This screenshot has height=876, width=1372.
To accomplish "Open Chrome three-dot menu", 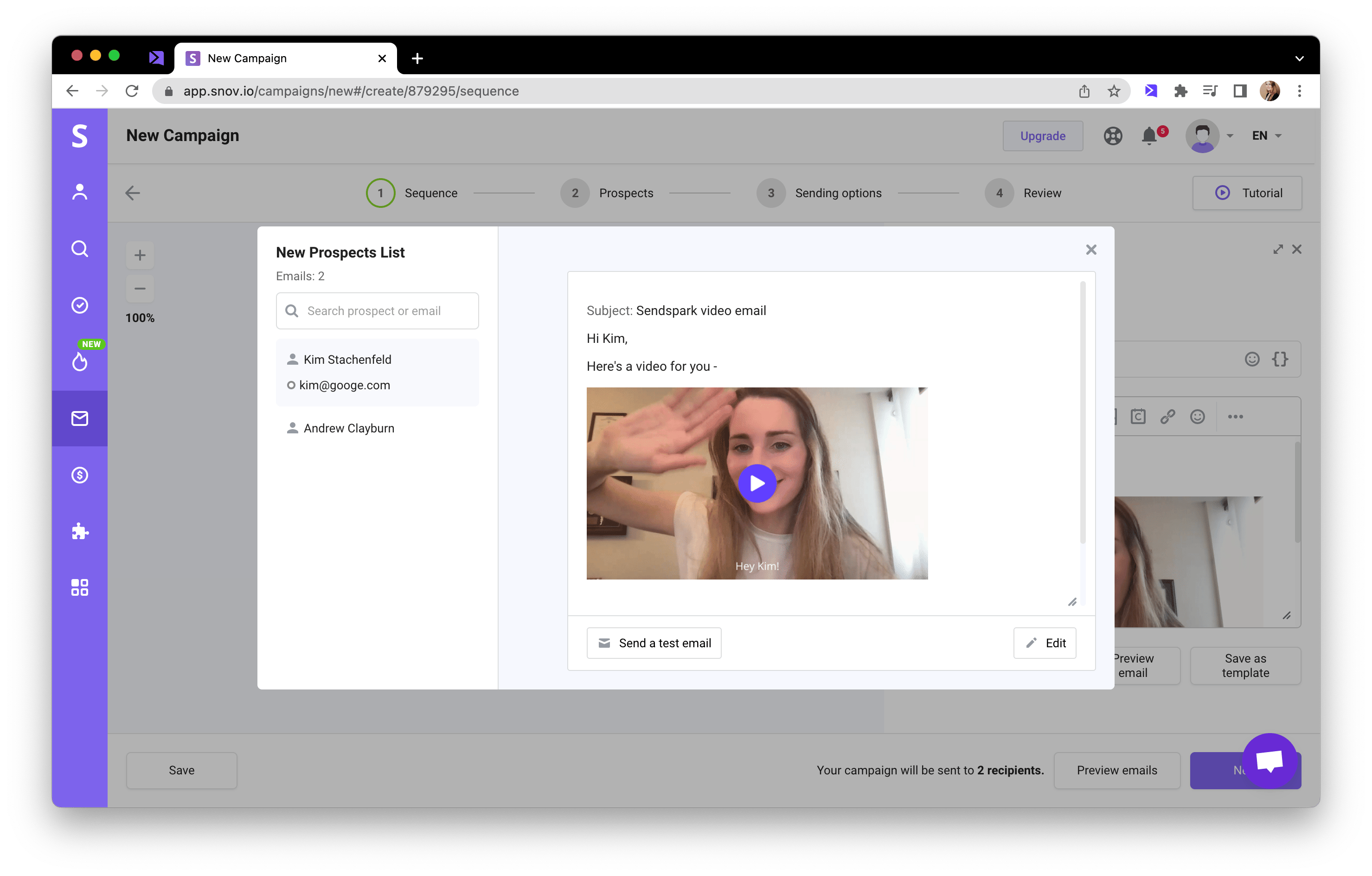I will (x=1299, y=90).
